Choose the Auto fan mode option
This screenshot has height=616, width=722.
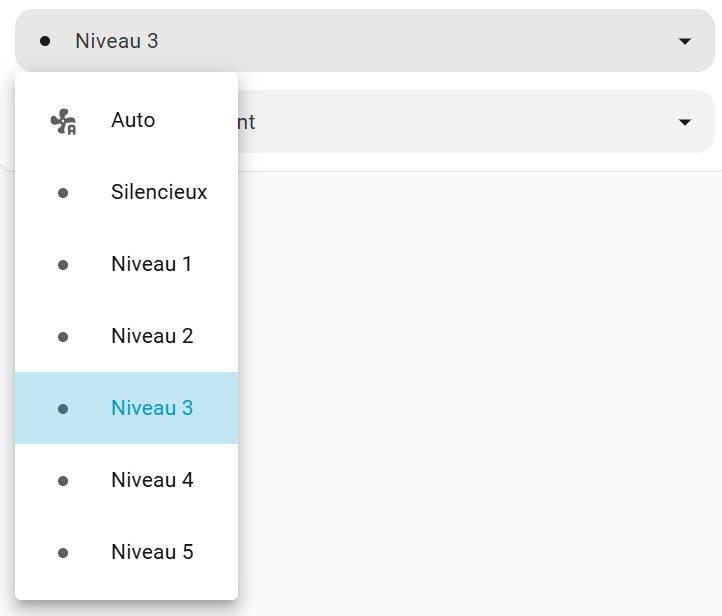(x=133, y=121)
